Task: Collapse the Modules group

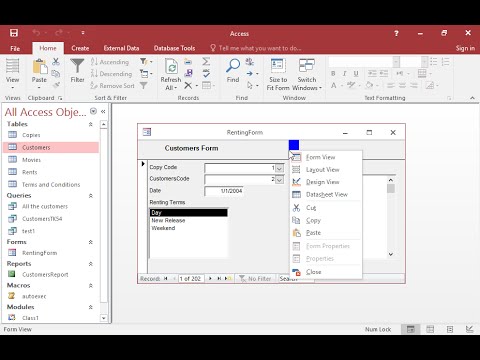Action: [x=91, y=307]
